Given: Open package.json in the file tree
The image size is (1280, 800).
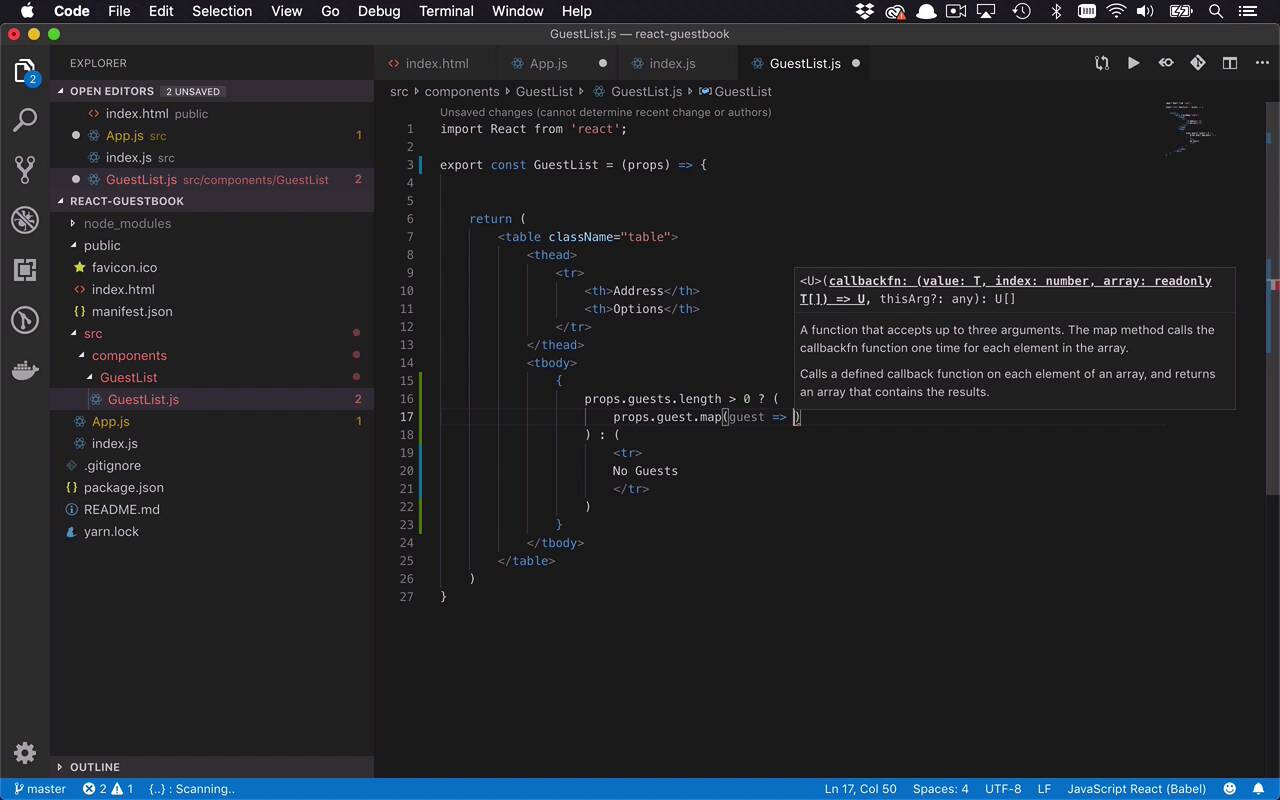Looking at the screenshot, I should pyautogui.click(x=123, y=487).
